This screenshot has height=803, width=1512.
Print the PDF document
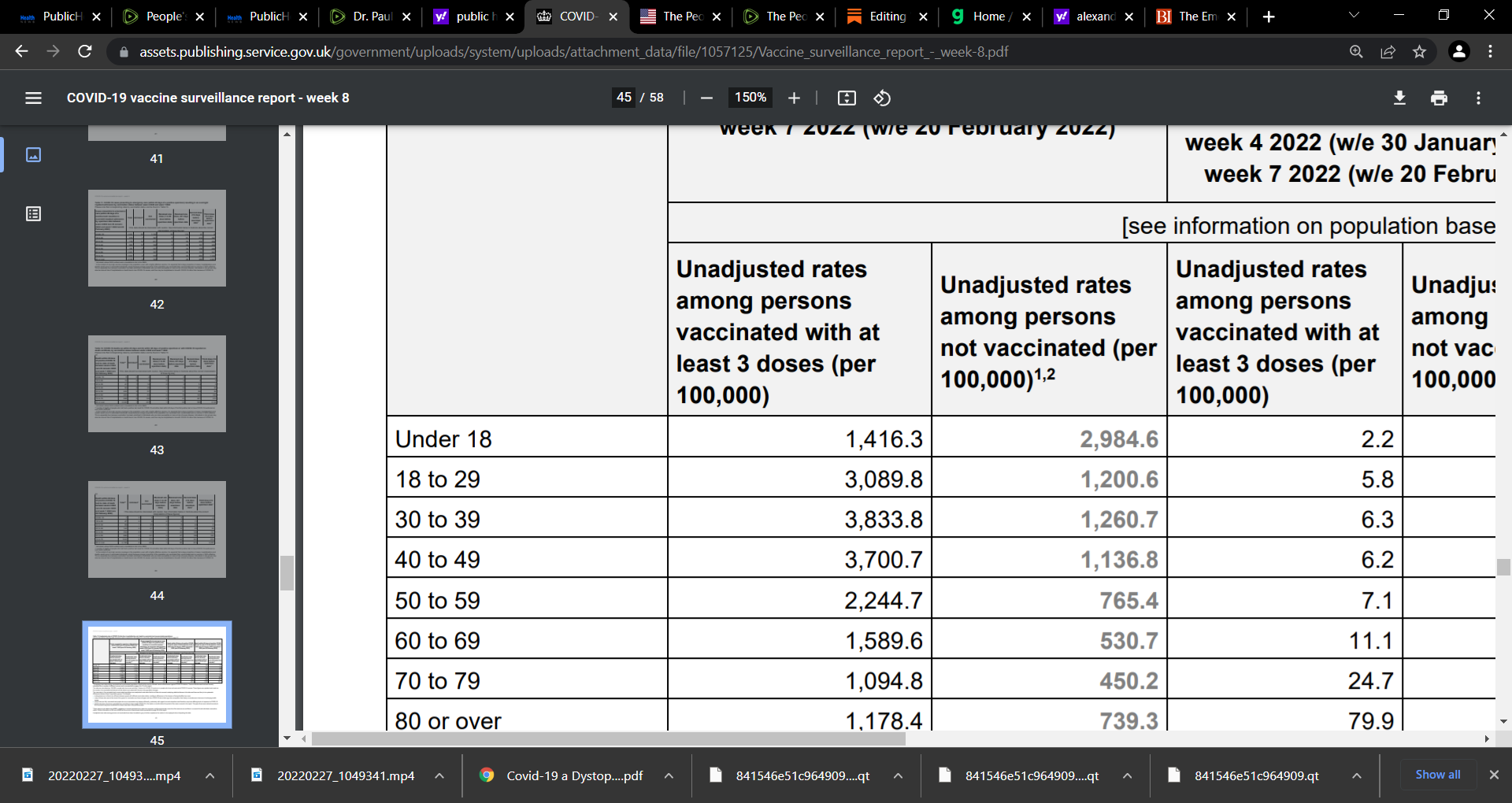[1439, 98]
